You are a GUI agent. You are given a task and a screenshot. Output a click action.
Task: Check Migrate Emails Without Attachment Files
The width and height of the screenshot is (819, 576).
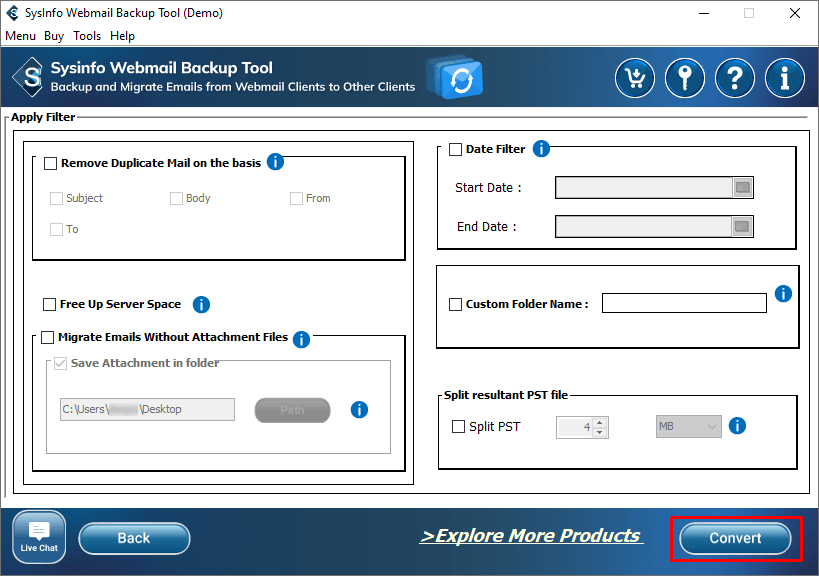click(x=48, y=337)
